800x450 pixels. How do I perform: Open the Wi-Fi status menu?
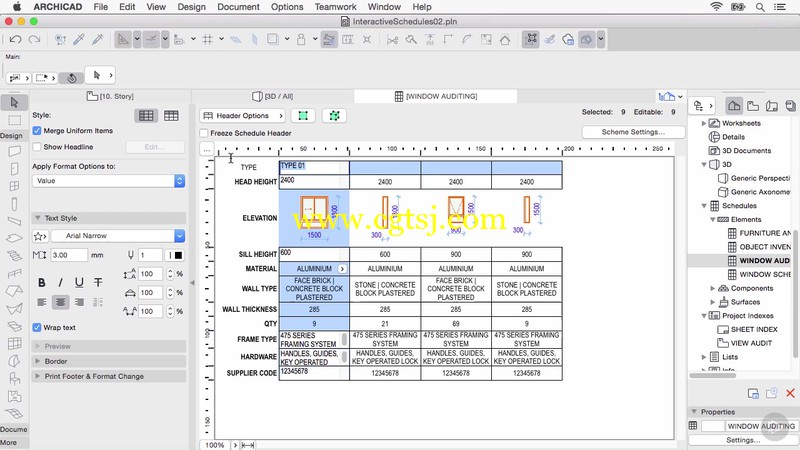pos(716,7)
